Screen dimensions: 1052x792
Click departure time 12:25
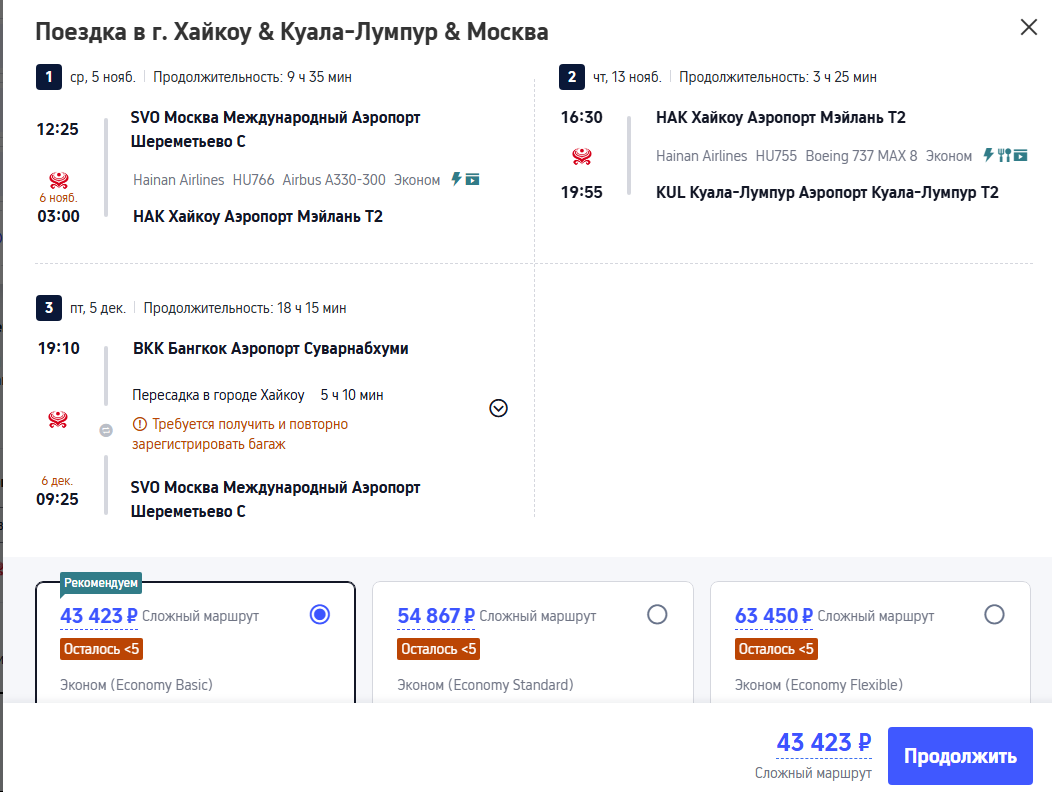[x=58, y=129]
